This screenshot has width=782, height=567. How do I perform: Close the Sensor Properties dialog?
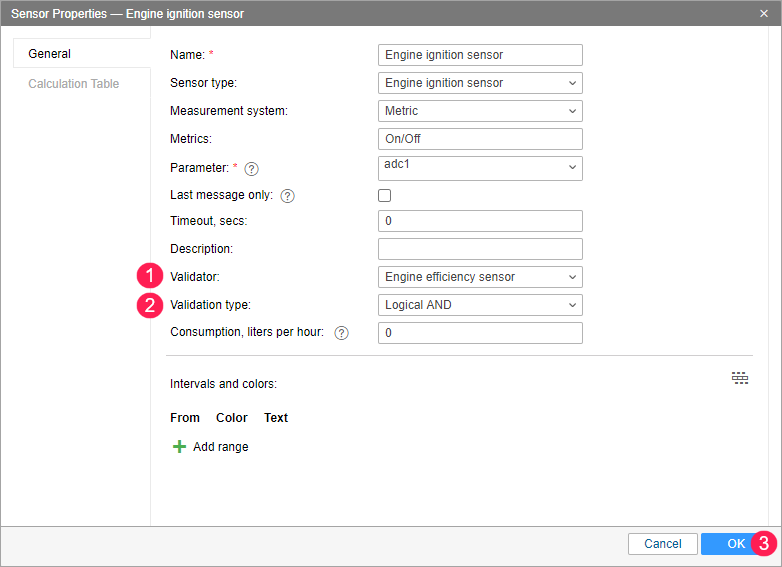(764, 13)
